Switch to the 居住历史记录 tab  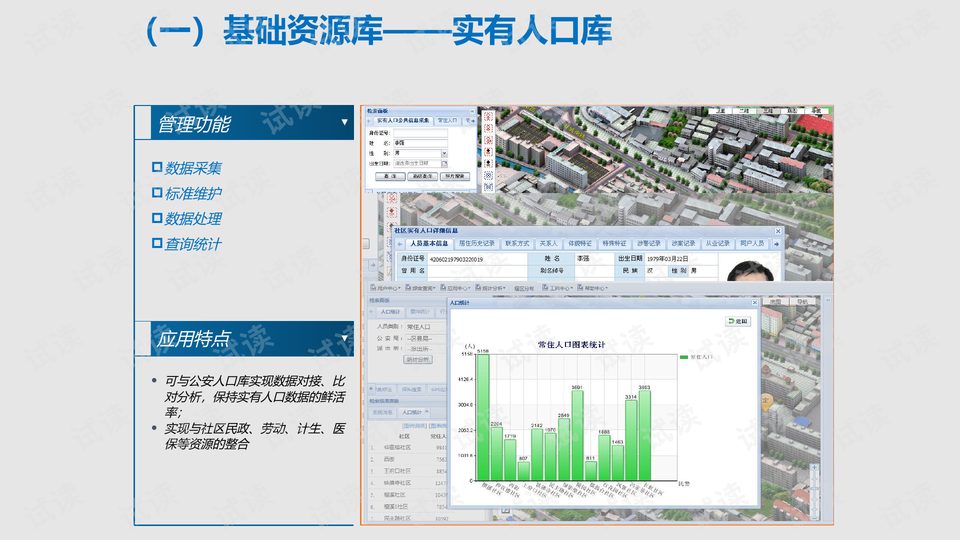point(476,243)
